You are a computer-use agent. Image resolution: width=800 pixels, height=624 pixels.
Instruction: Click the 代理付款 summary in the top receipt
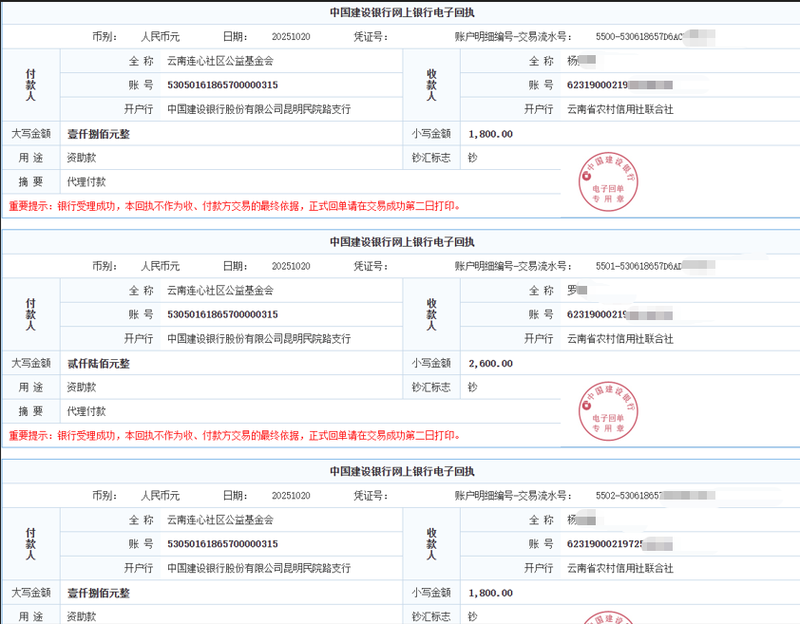pos(86,182)
